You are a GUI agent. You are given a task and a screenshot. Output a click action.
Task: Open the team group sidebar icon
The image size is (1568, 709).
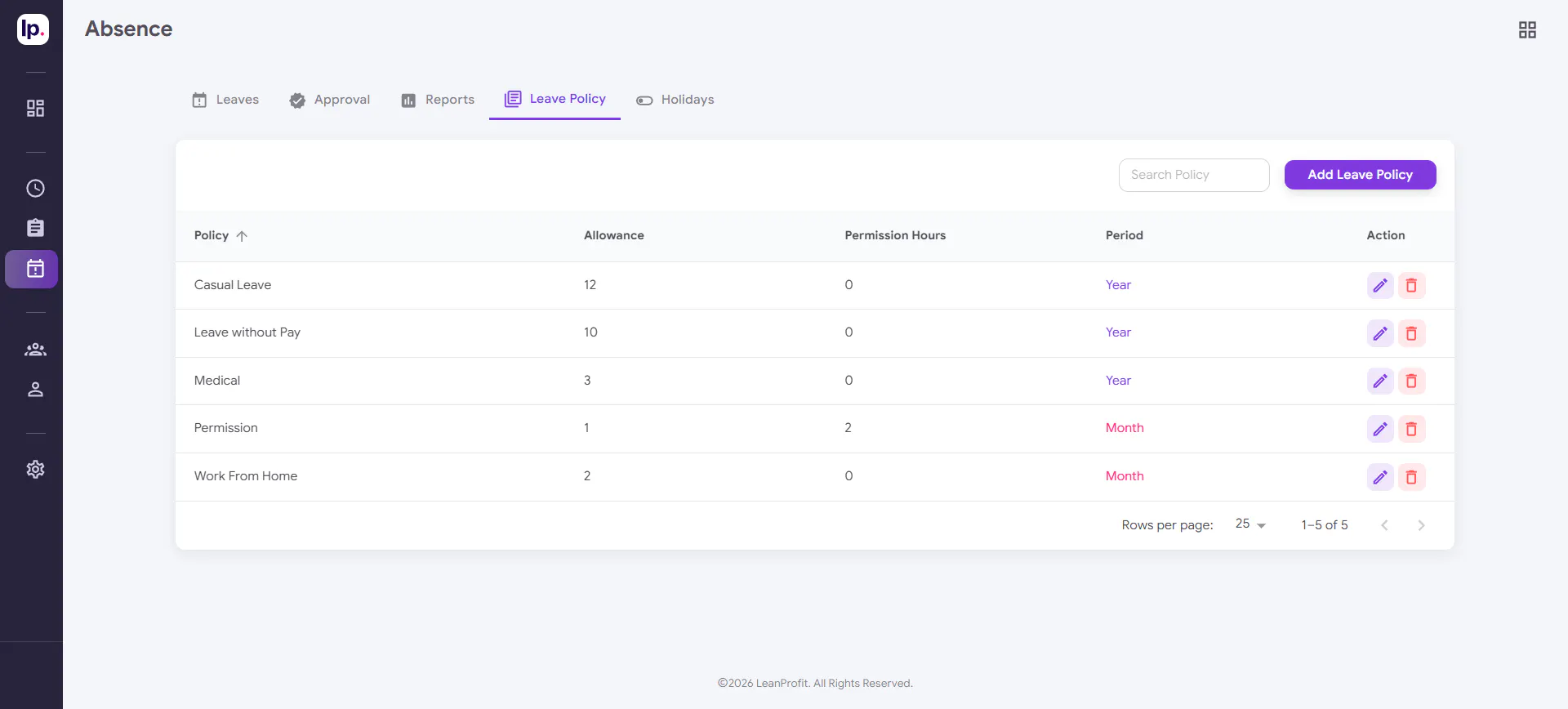[x=35, y=350]
